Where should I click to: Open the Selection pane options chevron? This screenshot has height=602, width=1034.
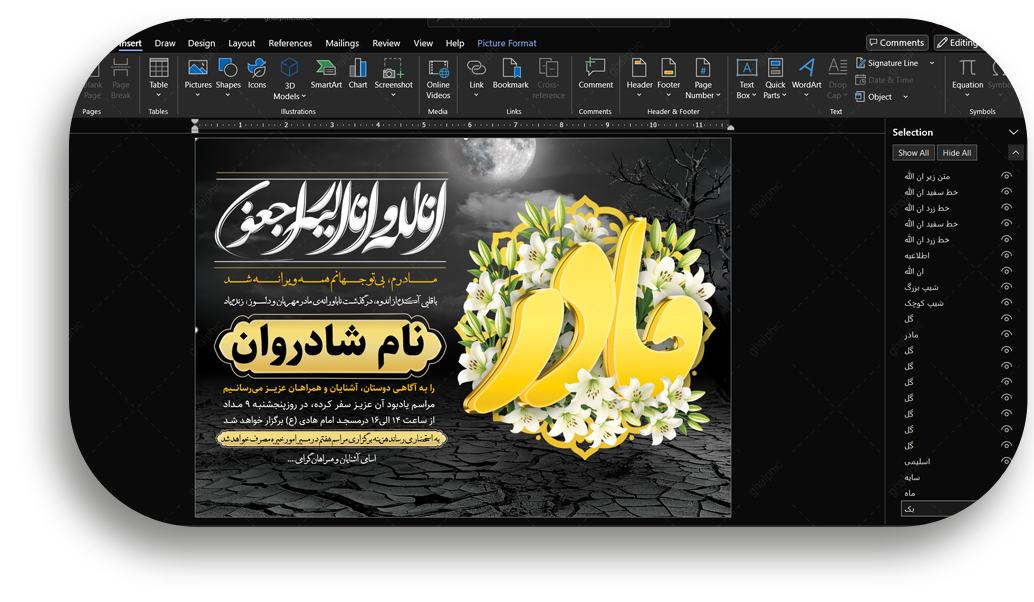[1013, 132]
